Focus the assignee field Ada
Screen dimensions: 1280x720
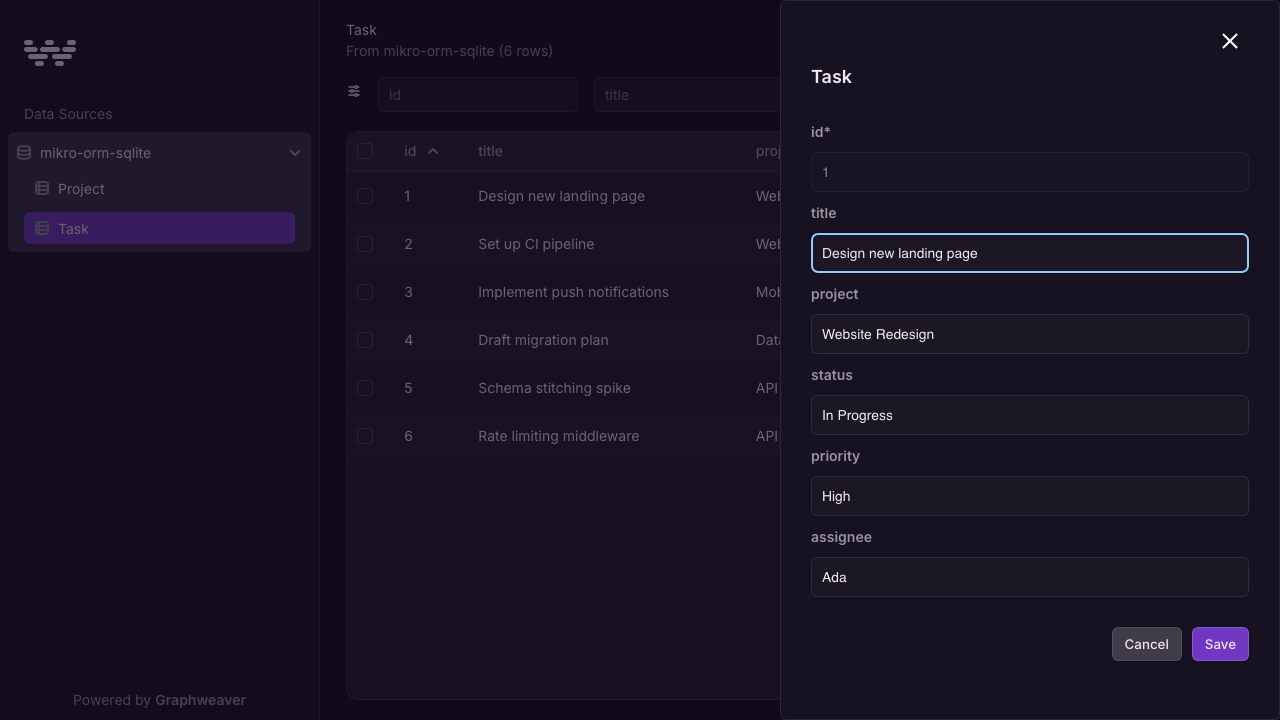(x=1030, y=577)
